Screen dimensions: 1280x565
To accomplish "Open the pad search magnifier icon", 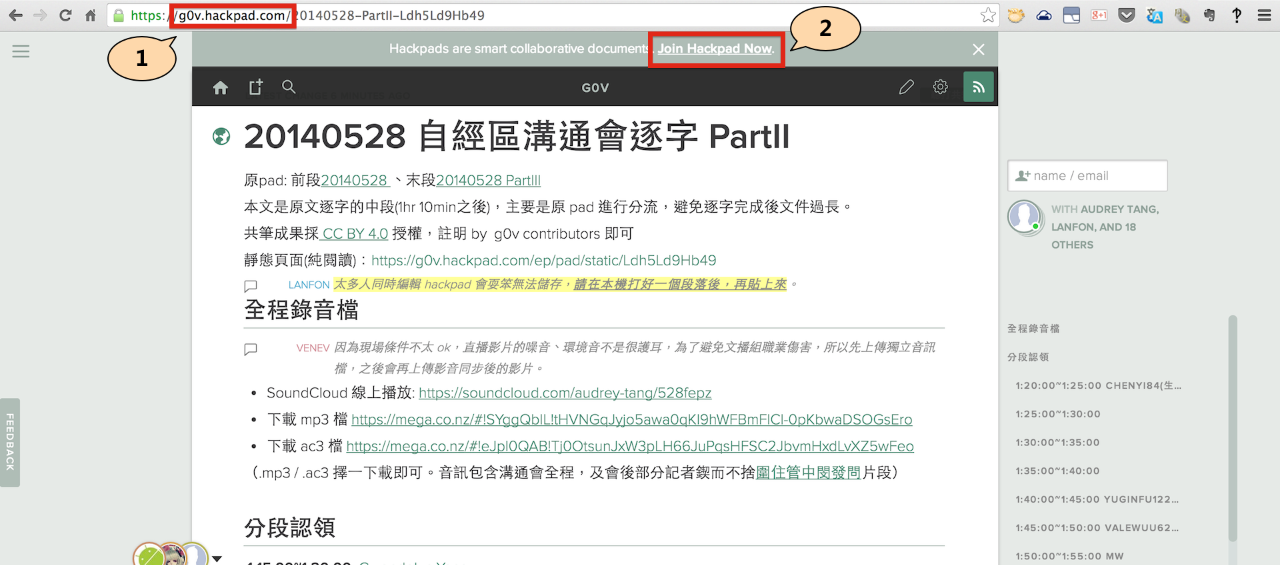I will 289,87.
